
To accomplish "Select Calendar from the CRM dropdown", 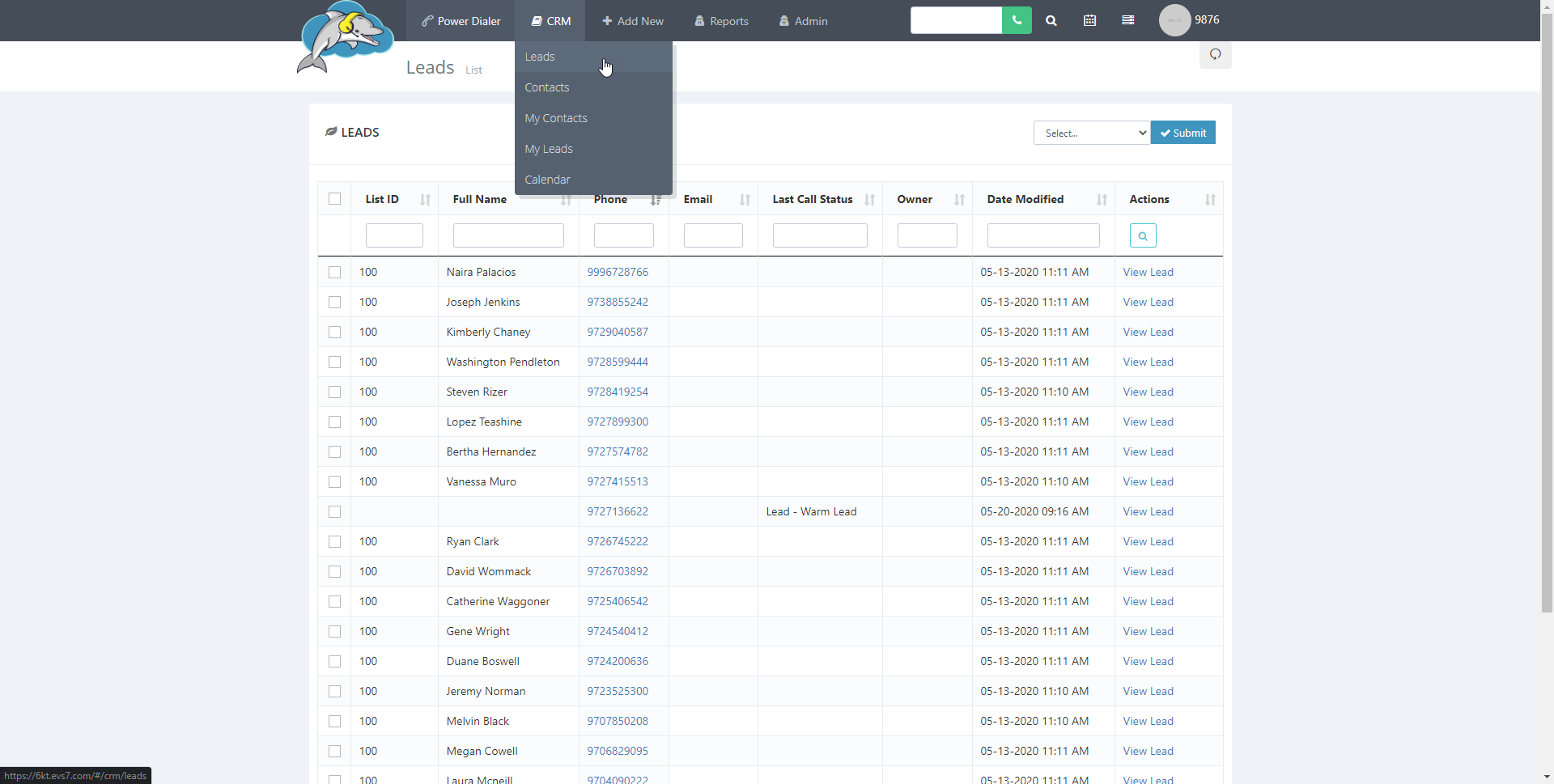I will 593,180.
